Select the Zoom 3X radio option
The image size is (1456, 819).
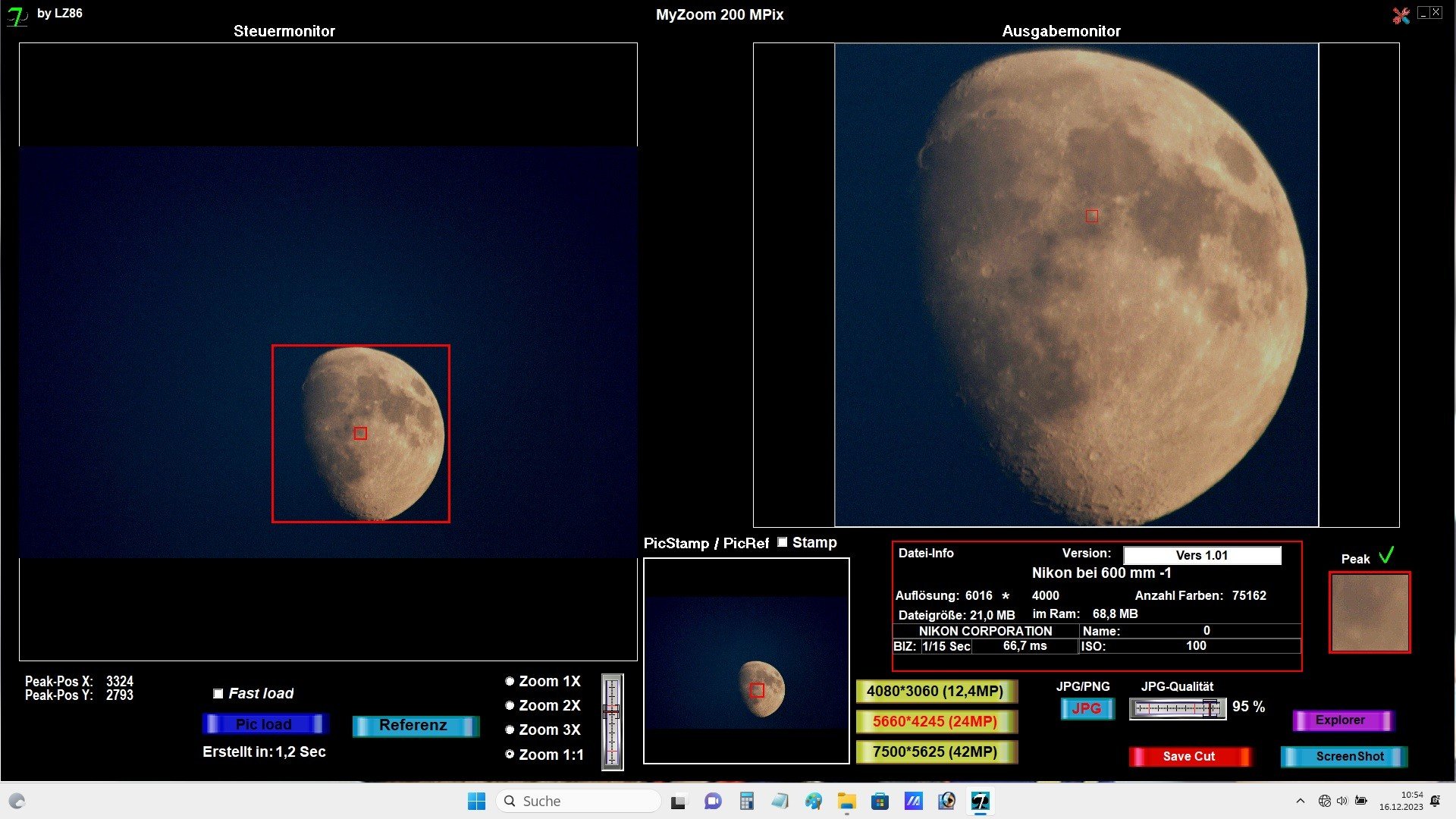tap(510, 730)
